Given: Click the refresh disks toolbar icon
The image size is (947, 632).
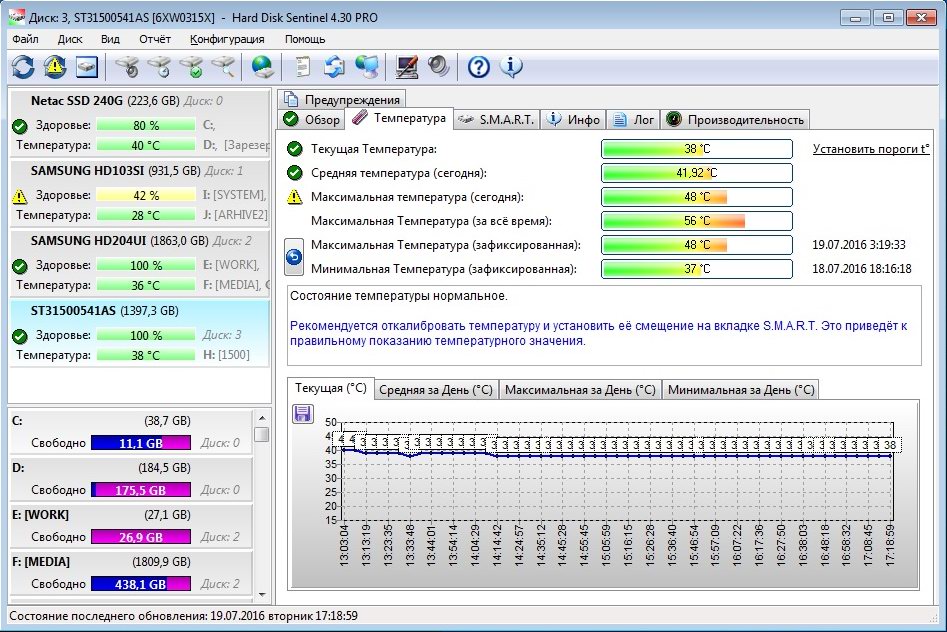Looking at the screenshot, I should tap(23, 67).
